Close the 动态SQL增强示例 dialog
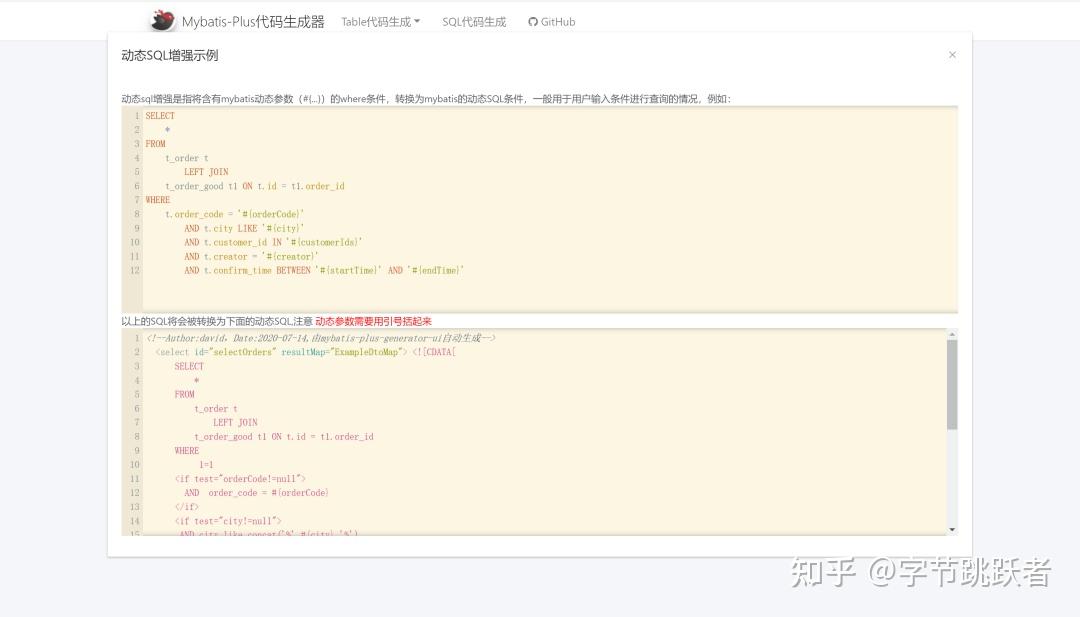 coord(952,55)
